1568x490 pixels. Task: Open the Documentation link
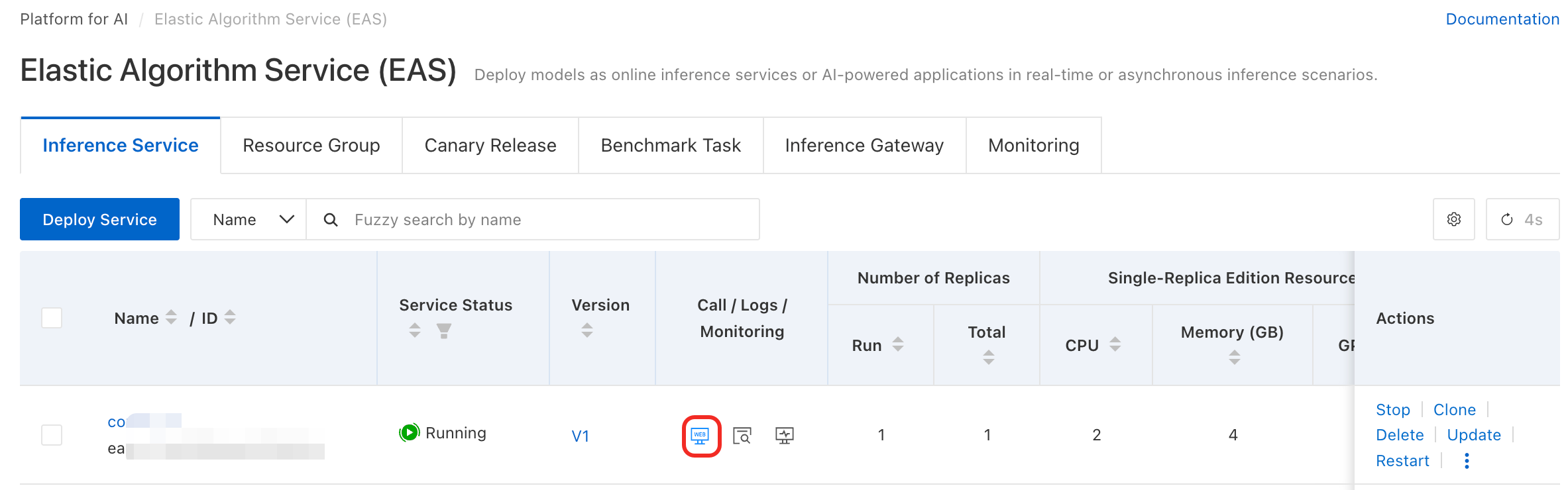pos(1502,19)
